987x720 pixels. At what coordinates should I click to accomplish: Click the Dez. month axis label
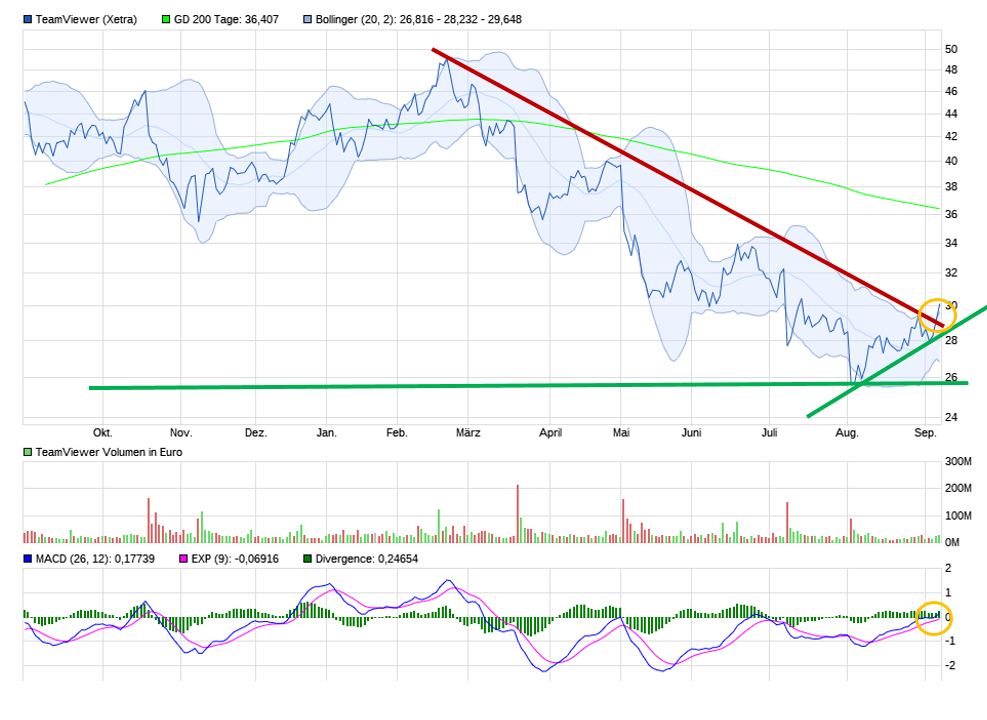(x=256, y=432)
